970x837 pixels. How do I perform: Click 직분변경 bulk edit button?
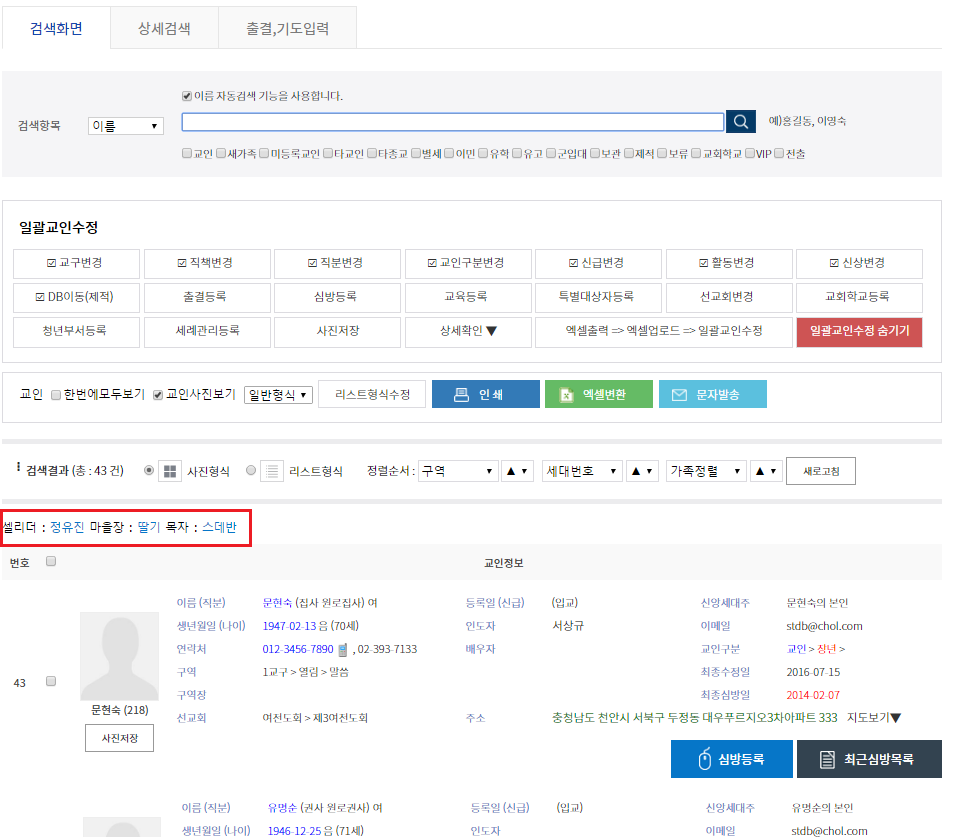coord(337,264)
